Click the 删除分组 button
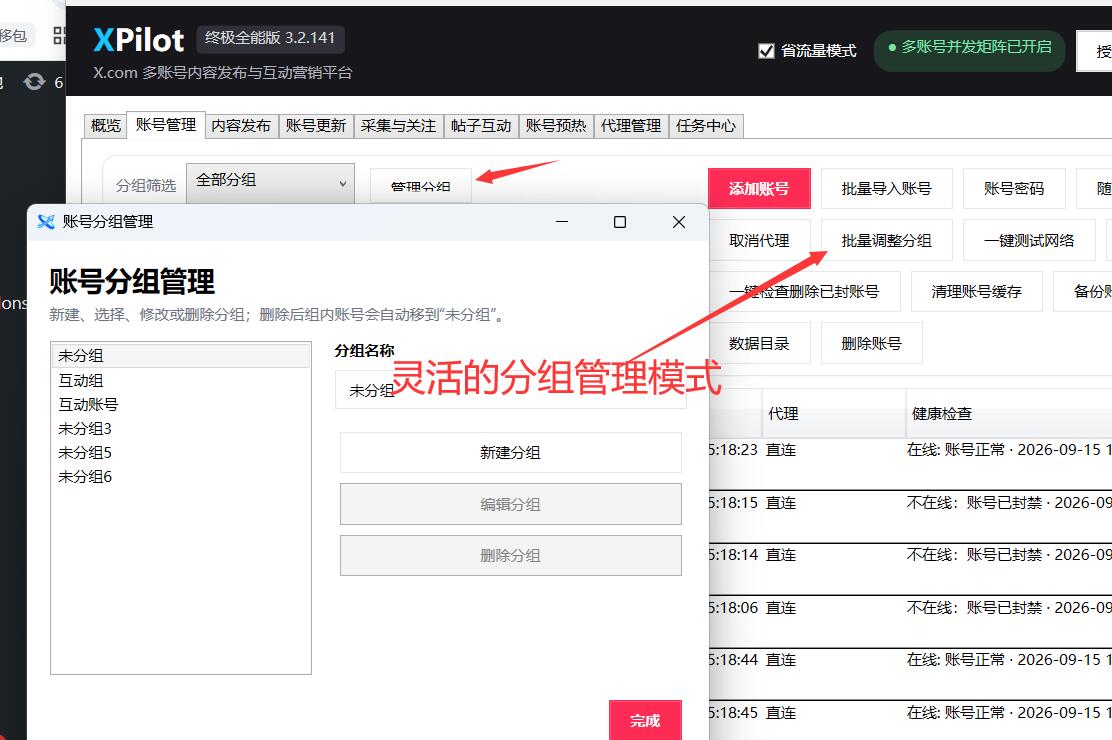Viewport: 1112px width, 740px height. coord(511,556)
